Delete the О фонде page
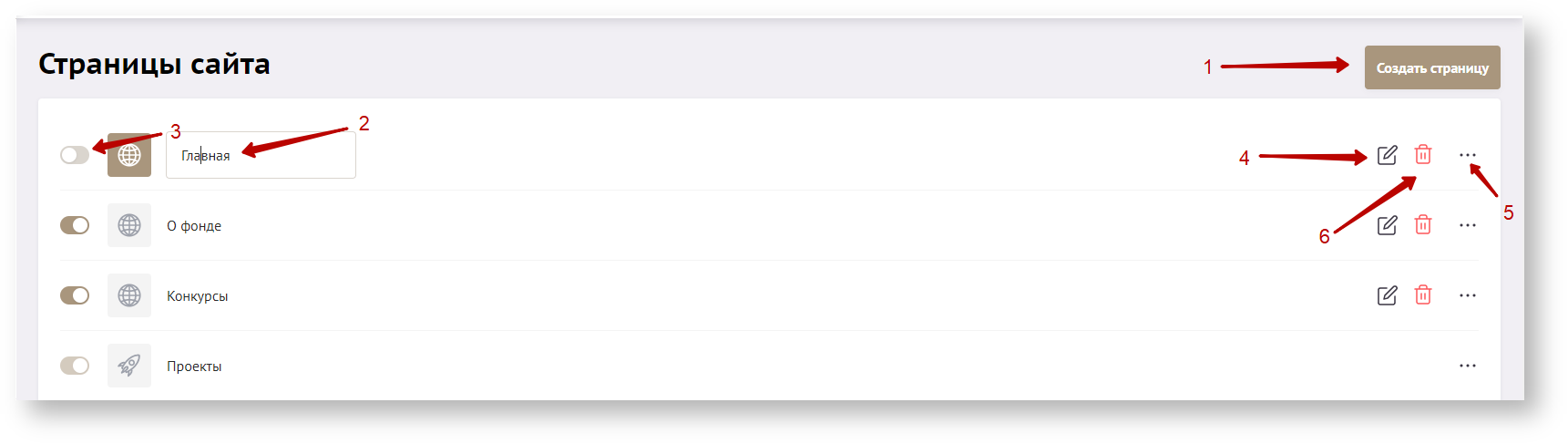 click(x=1422, y=225)
